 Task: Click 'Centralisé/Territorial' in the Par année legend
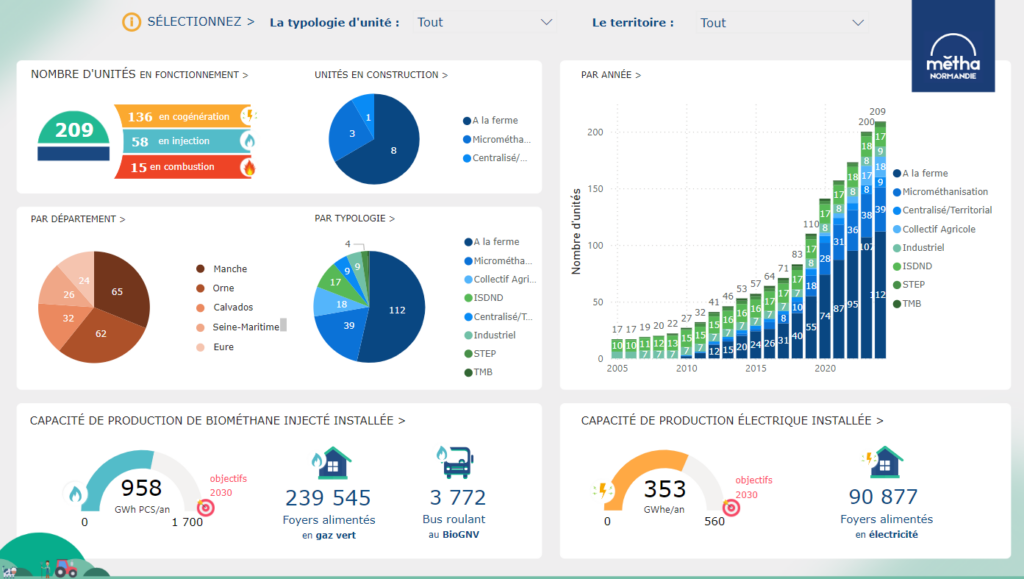click(x=947, y=210)
